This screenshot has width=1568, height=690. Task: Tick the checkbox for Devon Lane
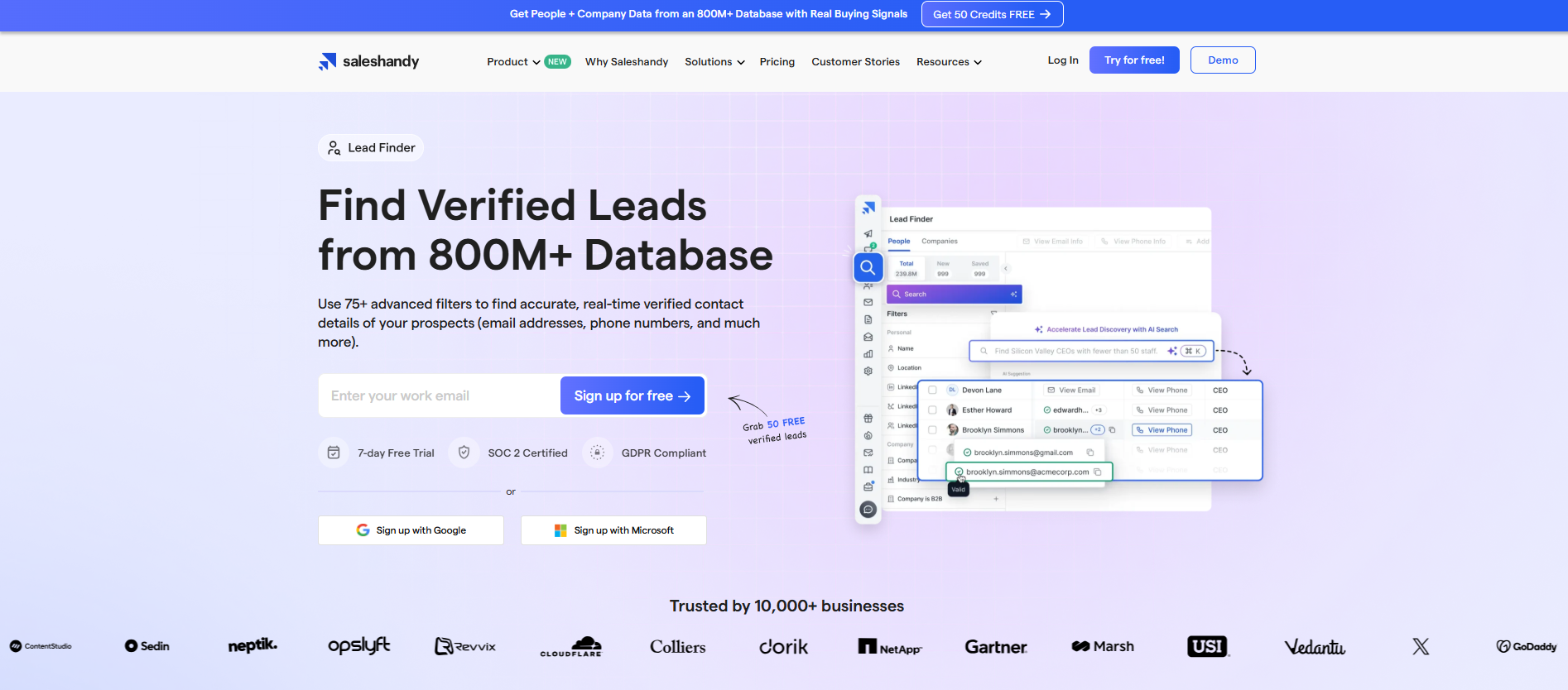(x=932, y=390)
